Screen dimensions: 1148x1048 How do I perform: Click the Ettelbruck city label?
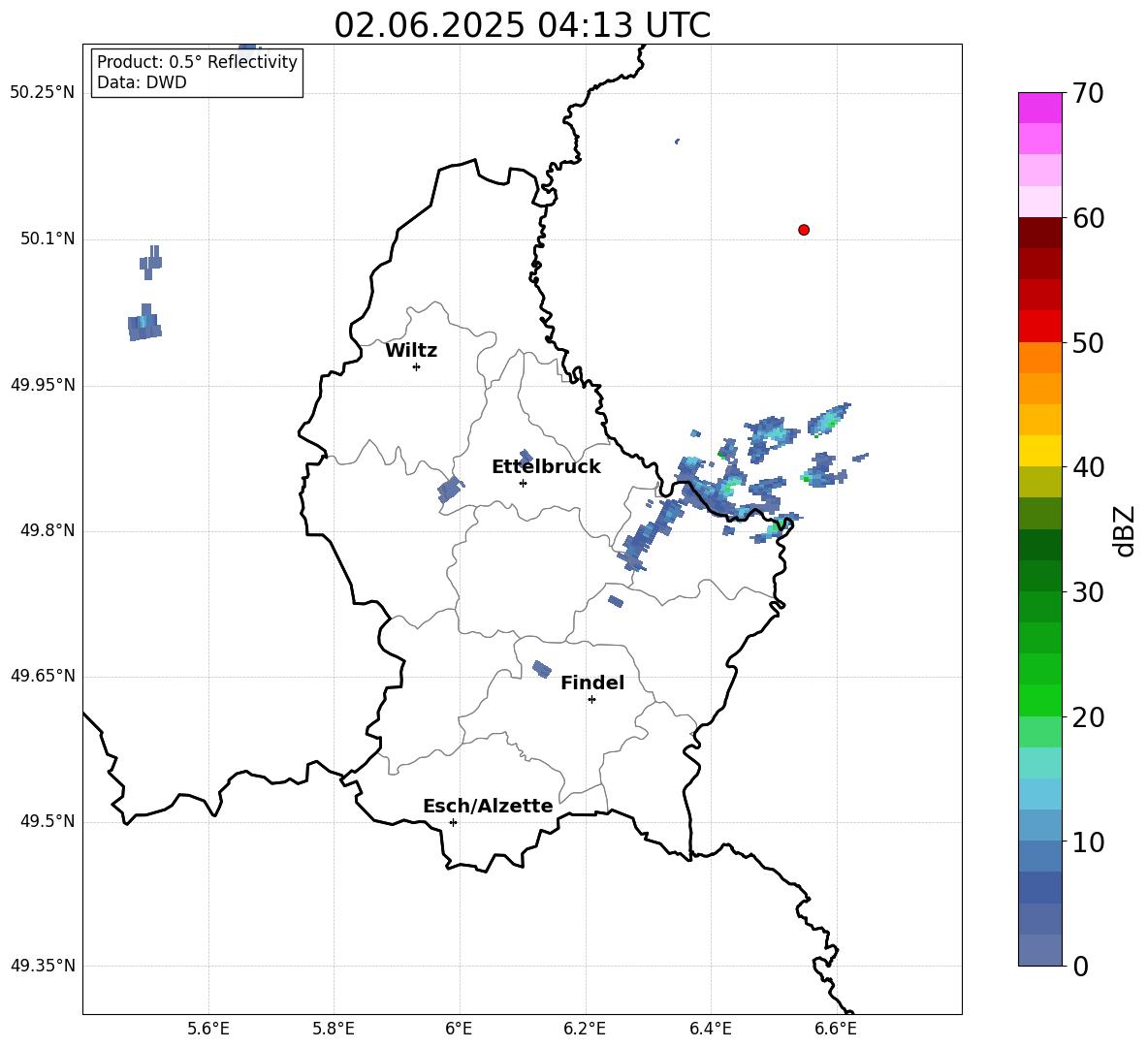pos(546,467)
